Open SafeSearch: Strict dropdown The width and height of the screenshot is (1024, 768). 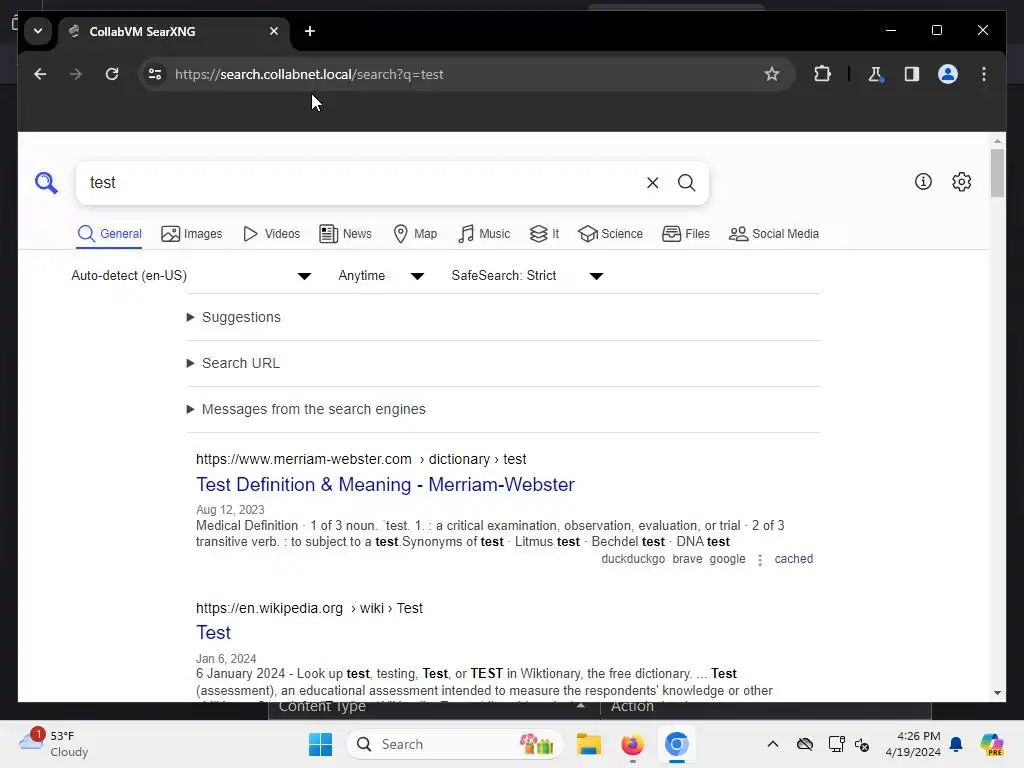coord(527,276)
